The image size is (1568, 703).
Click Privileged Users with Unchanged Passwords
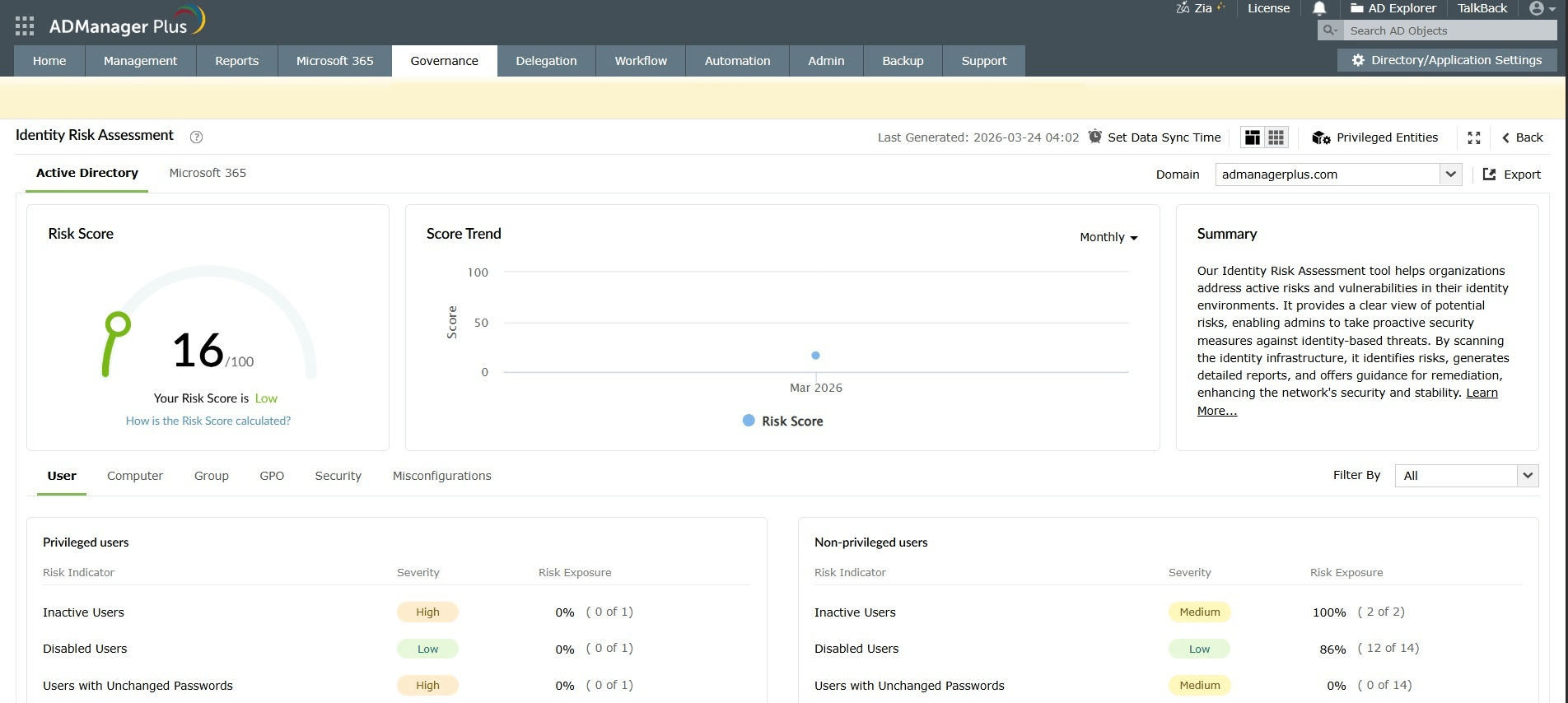coord(396,685)
